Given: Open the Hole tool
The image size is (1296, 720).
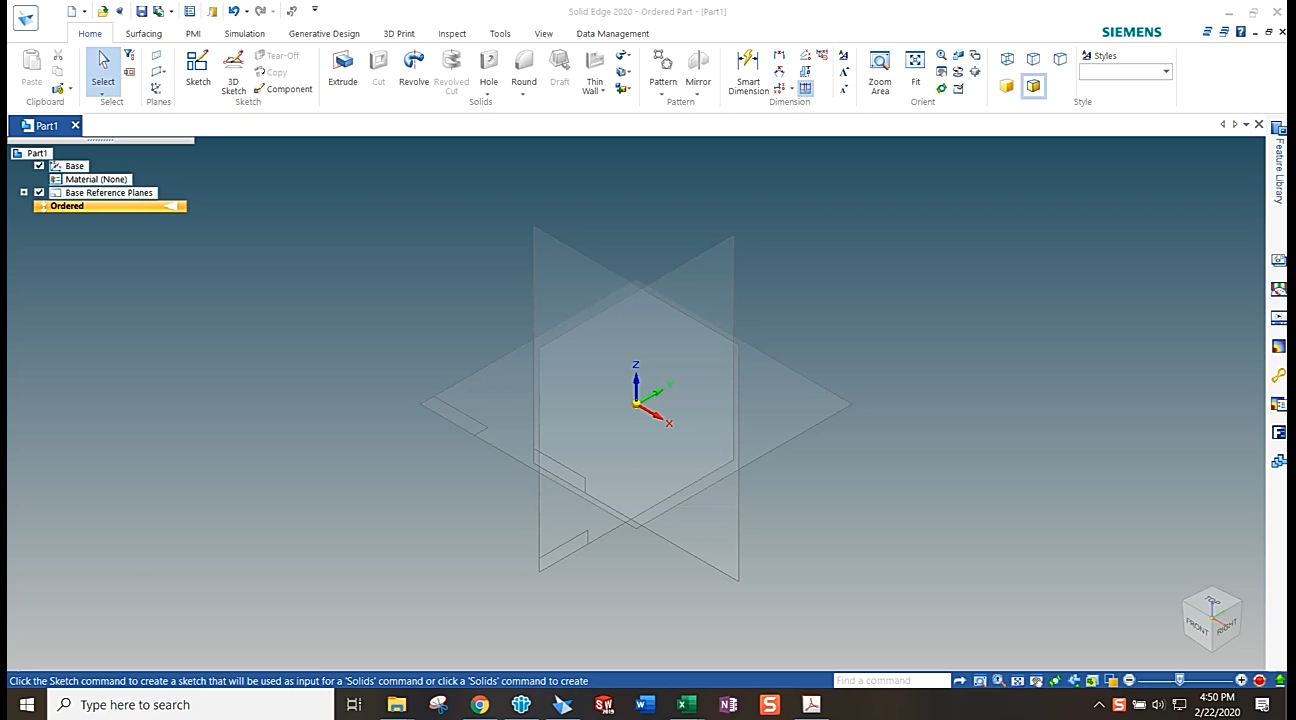Looking at the screenshot, I should pyautogui.click(x=489, y=68).
